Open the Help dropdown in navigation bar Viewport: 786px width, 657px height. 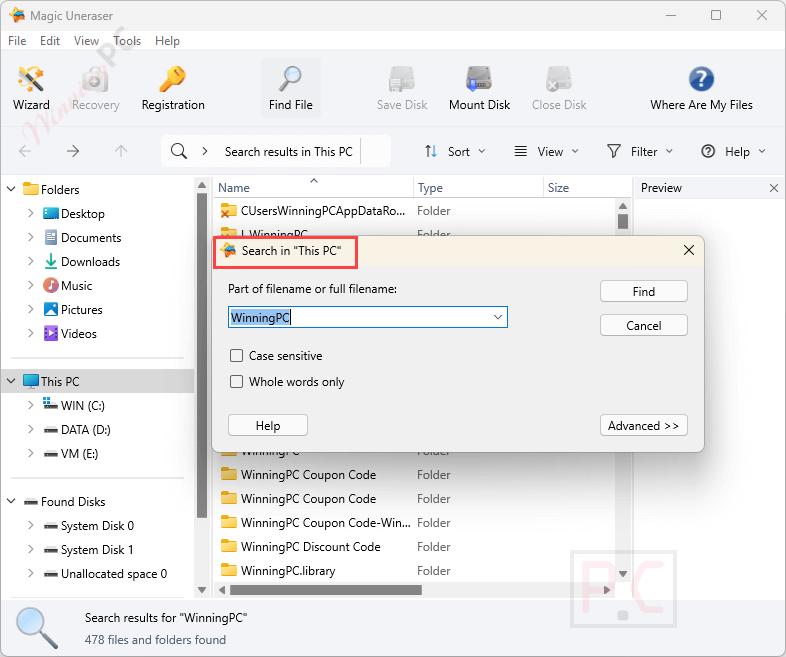click(x=733, y=151)
